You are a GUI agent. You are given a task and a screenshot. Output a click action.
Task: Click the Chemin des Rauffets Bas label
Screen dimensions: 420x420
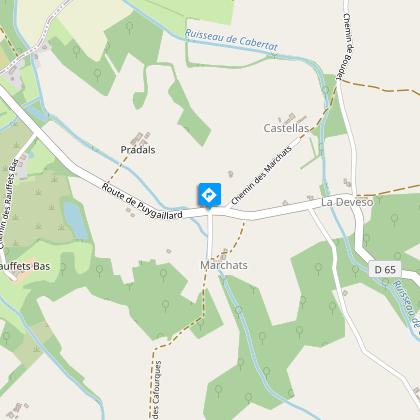pyautogui.click(x=9, y=204)
